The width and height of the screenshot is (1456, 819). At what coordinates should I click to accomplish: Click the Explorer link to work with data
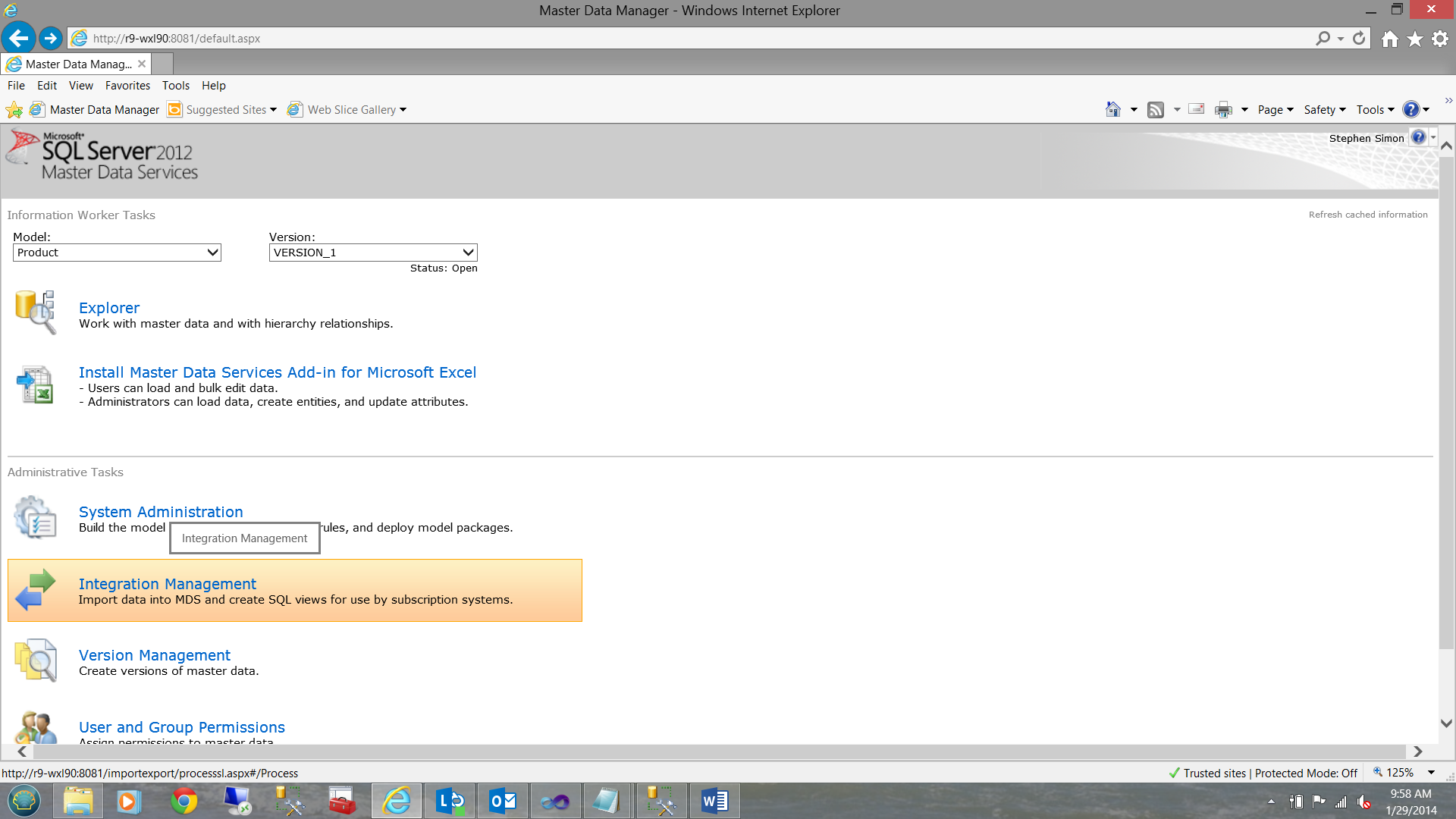[109, 307]
